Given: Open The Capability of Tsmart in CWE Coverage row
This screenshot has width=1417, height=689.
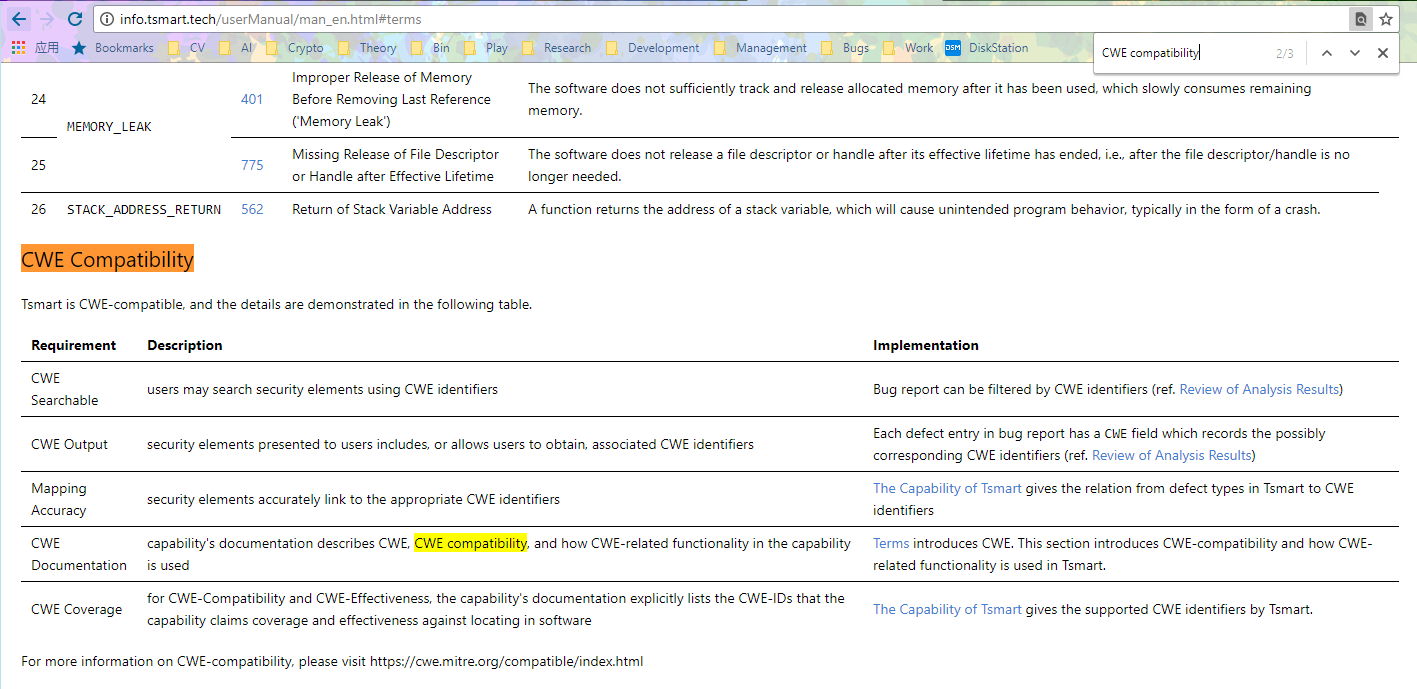Looking at the screenshot, I should coord(947,609).
